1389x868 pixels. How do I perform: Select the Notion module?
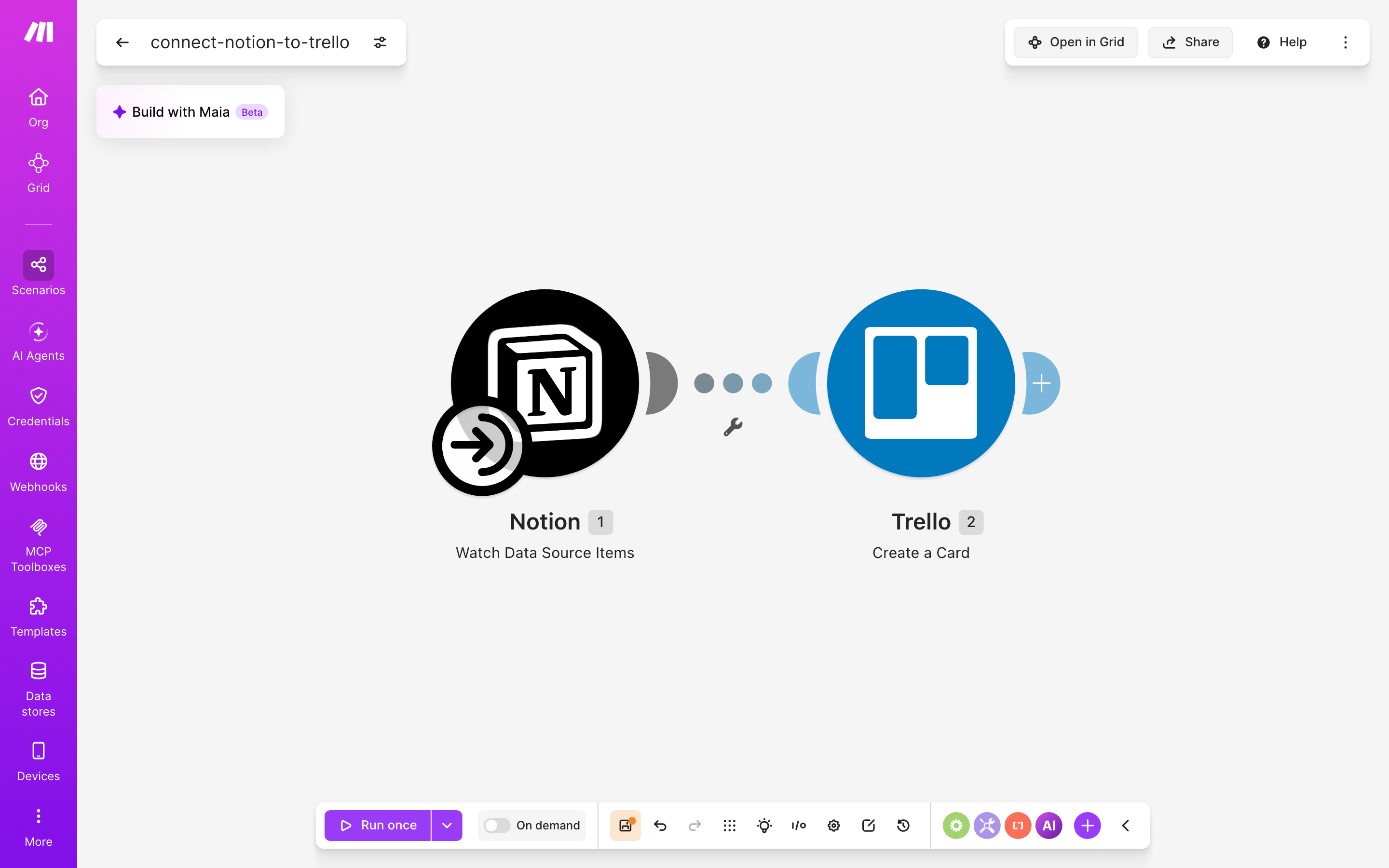(545, 383)
